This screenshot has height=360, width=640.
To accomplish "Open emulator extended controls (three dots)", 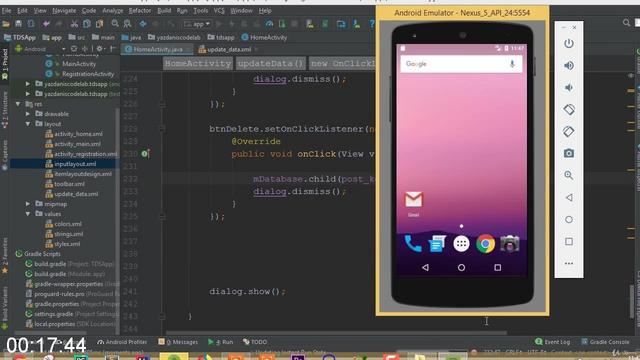I will (x=569, y=264).
